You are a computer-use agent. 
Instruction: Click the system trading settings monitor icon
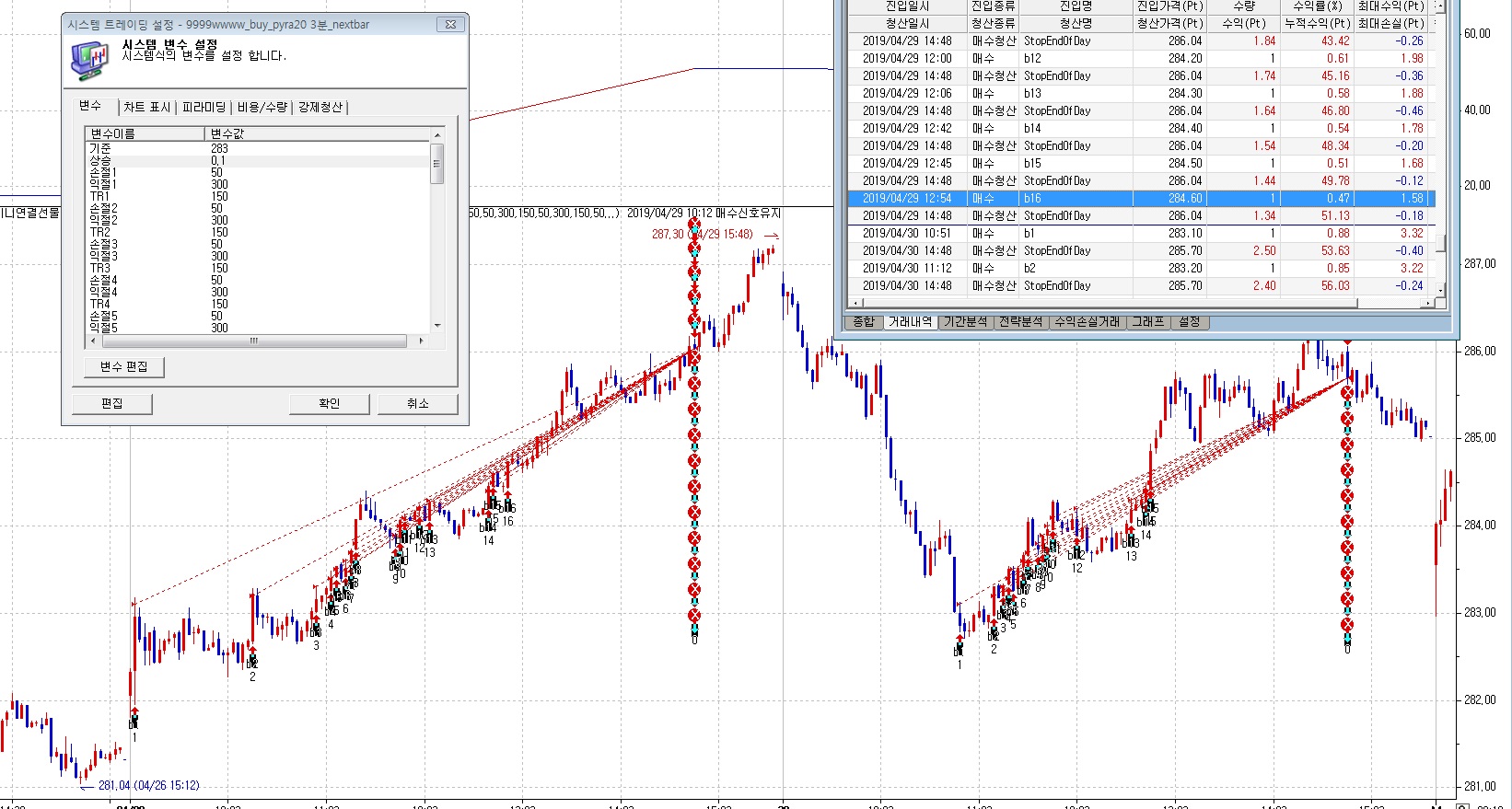tap(89, 60)
